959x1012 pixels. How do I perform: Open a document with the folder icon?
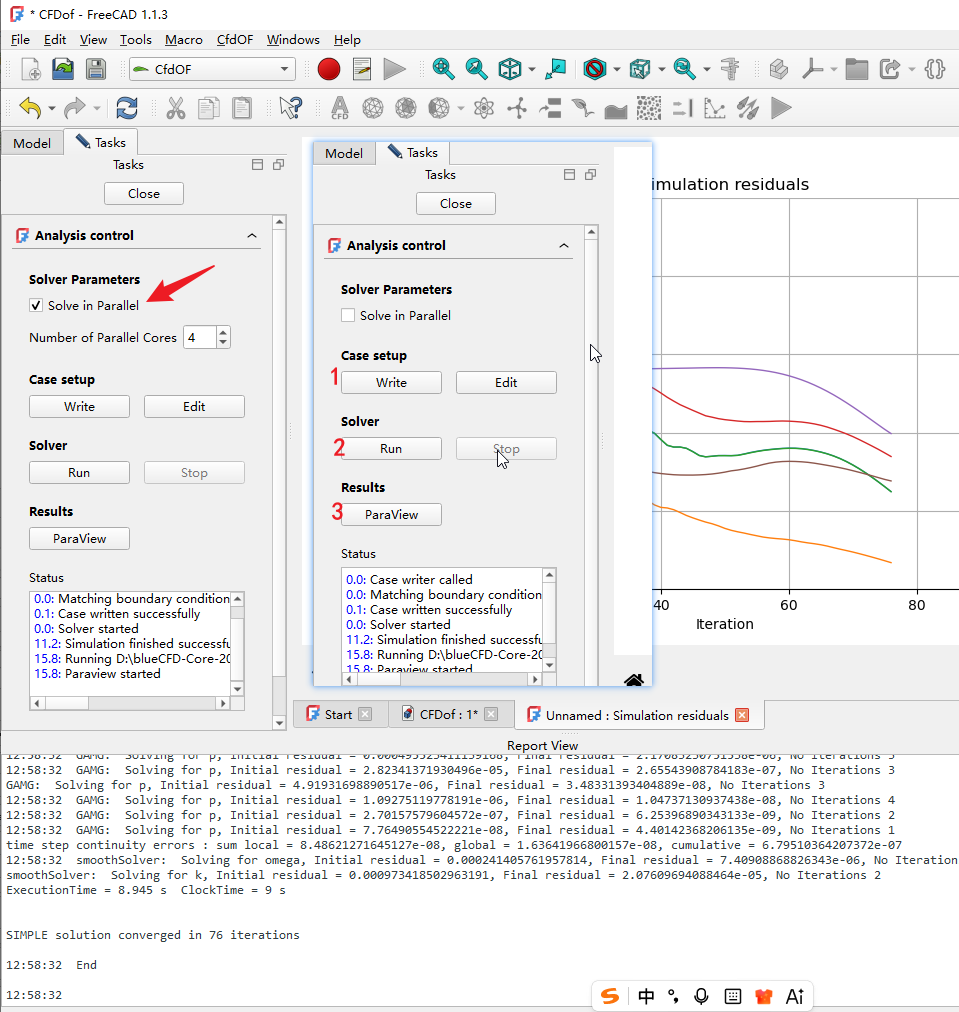coord(63,69)
